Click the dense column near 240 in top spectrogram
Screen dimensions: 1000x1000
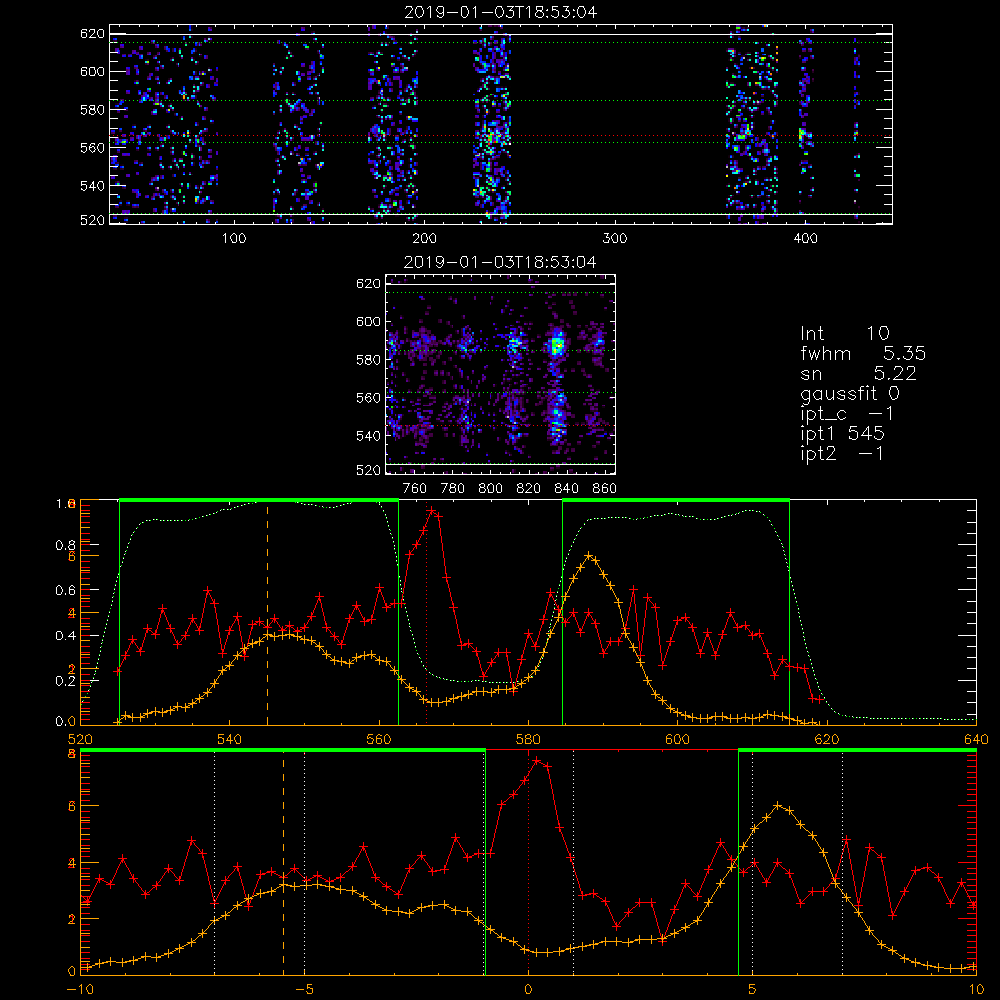coord(492,124)
